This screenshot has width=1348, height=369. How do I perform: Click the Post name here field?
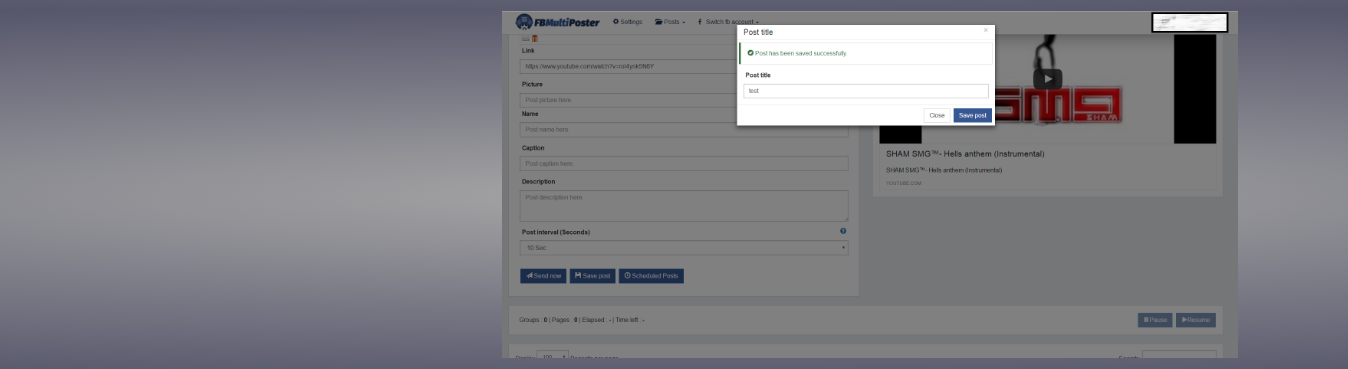pos(684,130)
